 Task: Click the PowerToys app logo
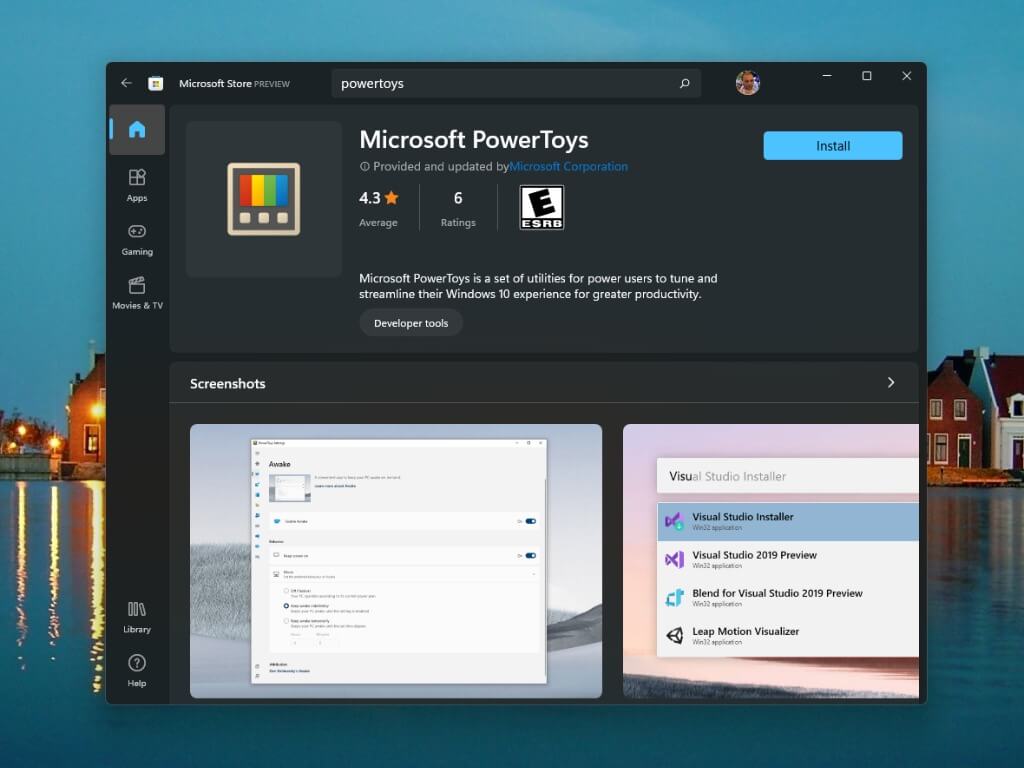(264, 199)
